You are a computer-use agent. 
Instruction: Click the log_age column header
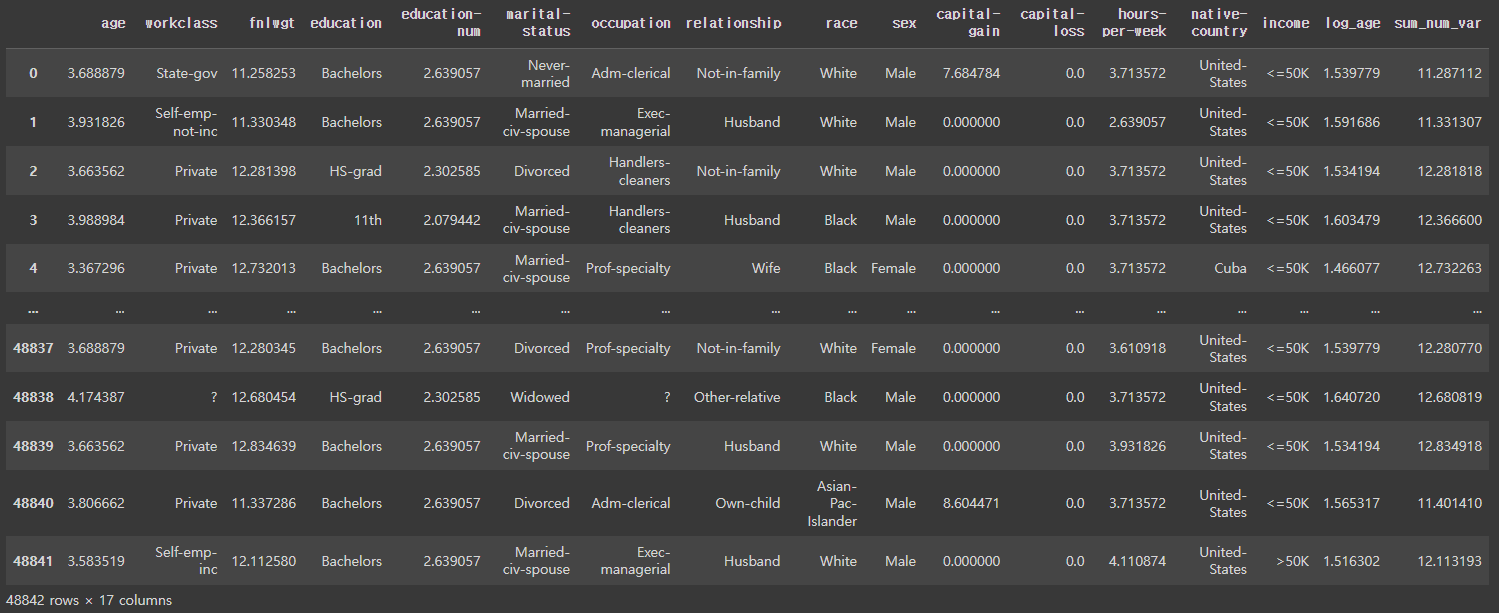(x=1351, y=23)
